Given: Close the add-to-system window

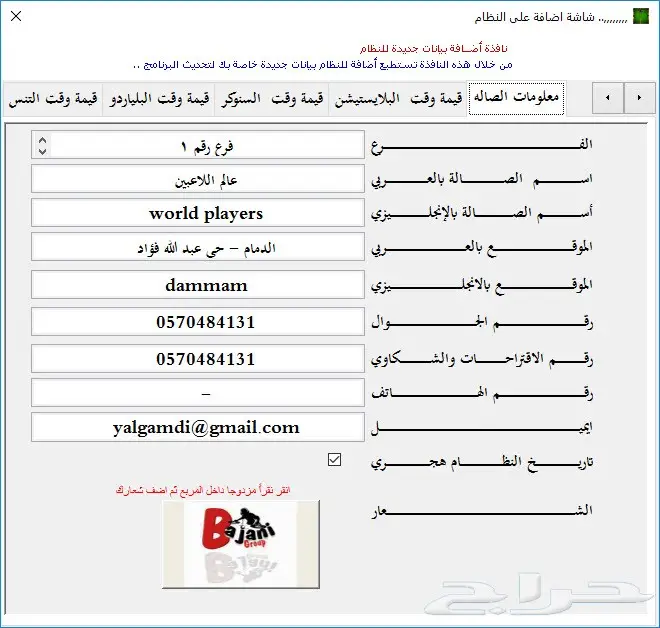Looking at the screenshot, I should 16,16.
